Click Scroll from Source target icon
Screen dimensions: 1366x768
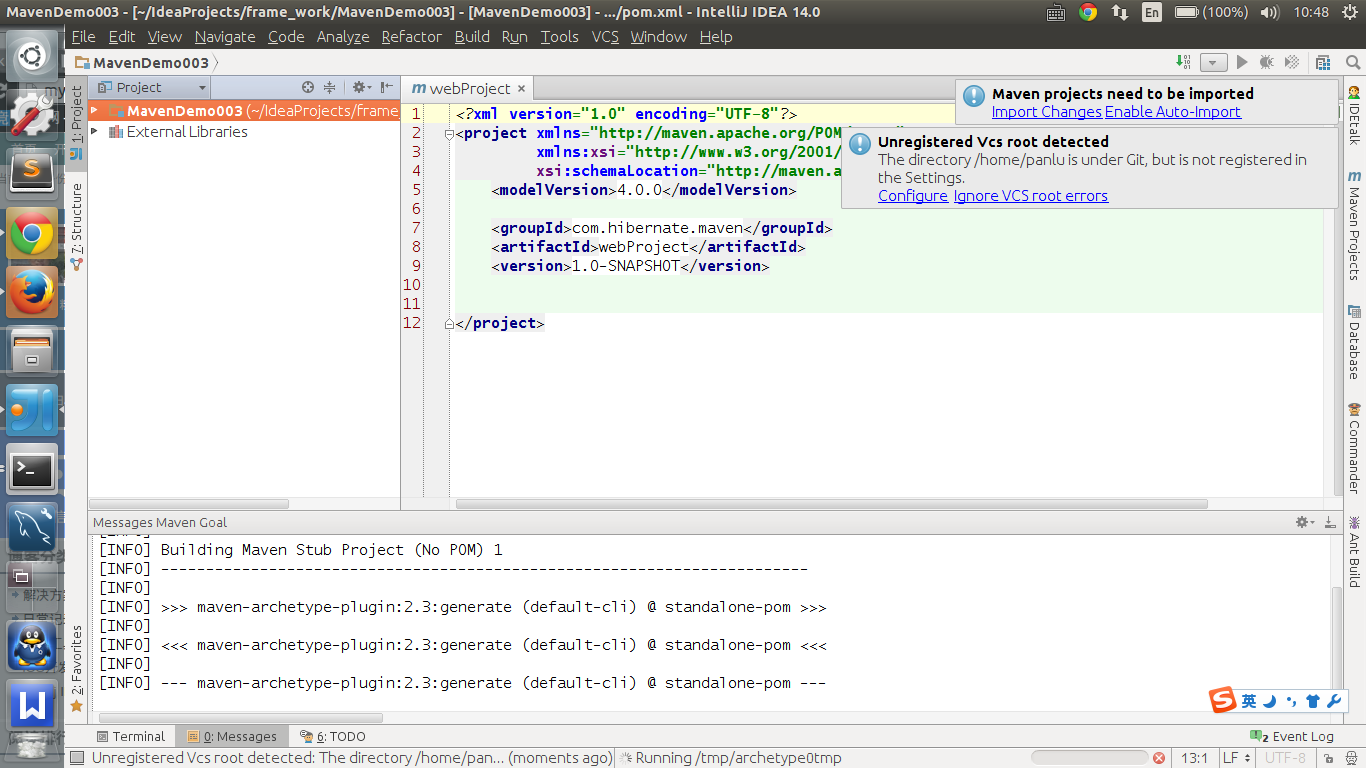[308, 88]
